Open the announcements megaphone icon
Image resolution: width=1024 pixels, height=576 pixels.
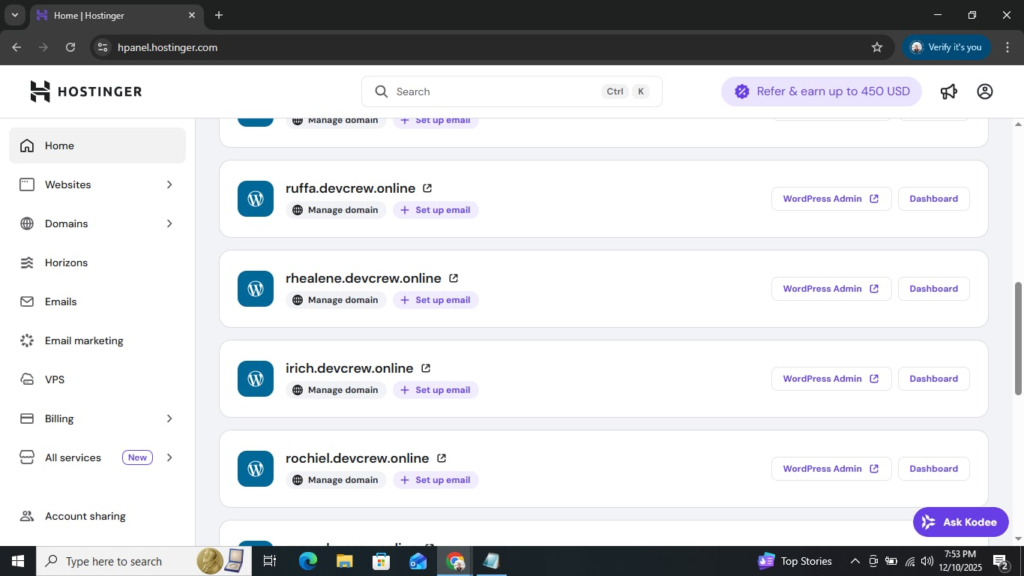(948, 92)
